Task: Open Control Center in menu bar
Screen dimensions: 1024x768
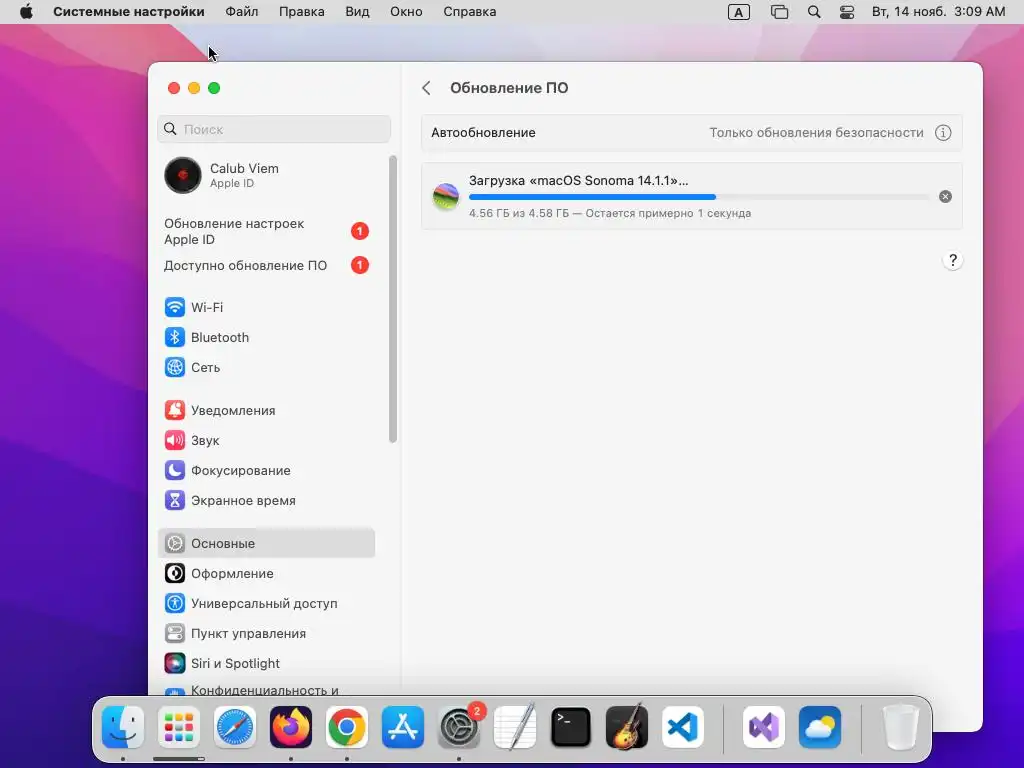Action: click(847, 12)
